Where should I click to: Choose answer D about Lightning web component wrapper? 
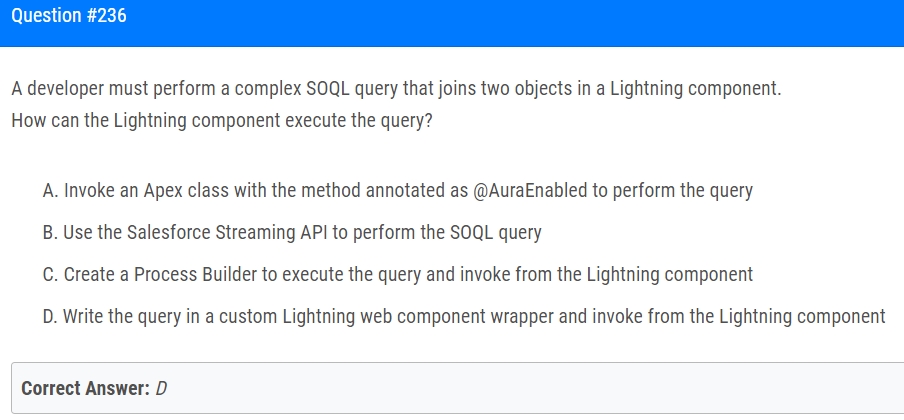click(464, 317)
